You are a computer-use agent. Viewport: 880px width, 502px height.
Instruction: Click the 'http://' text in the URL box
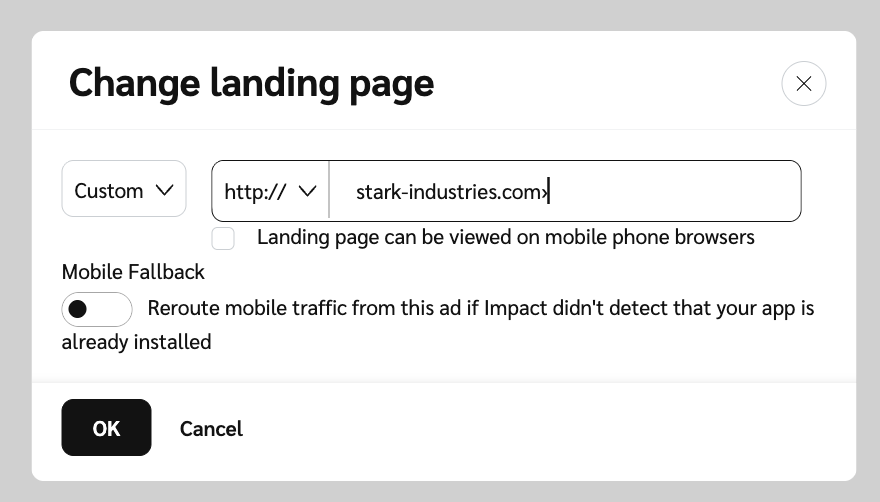point(255,191)
